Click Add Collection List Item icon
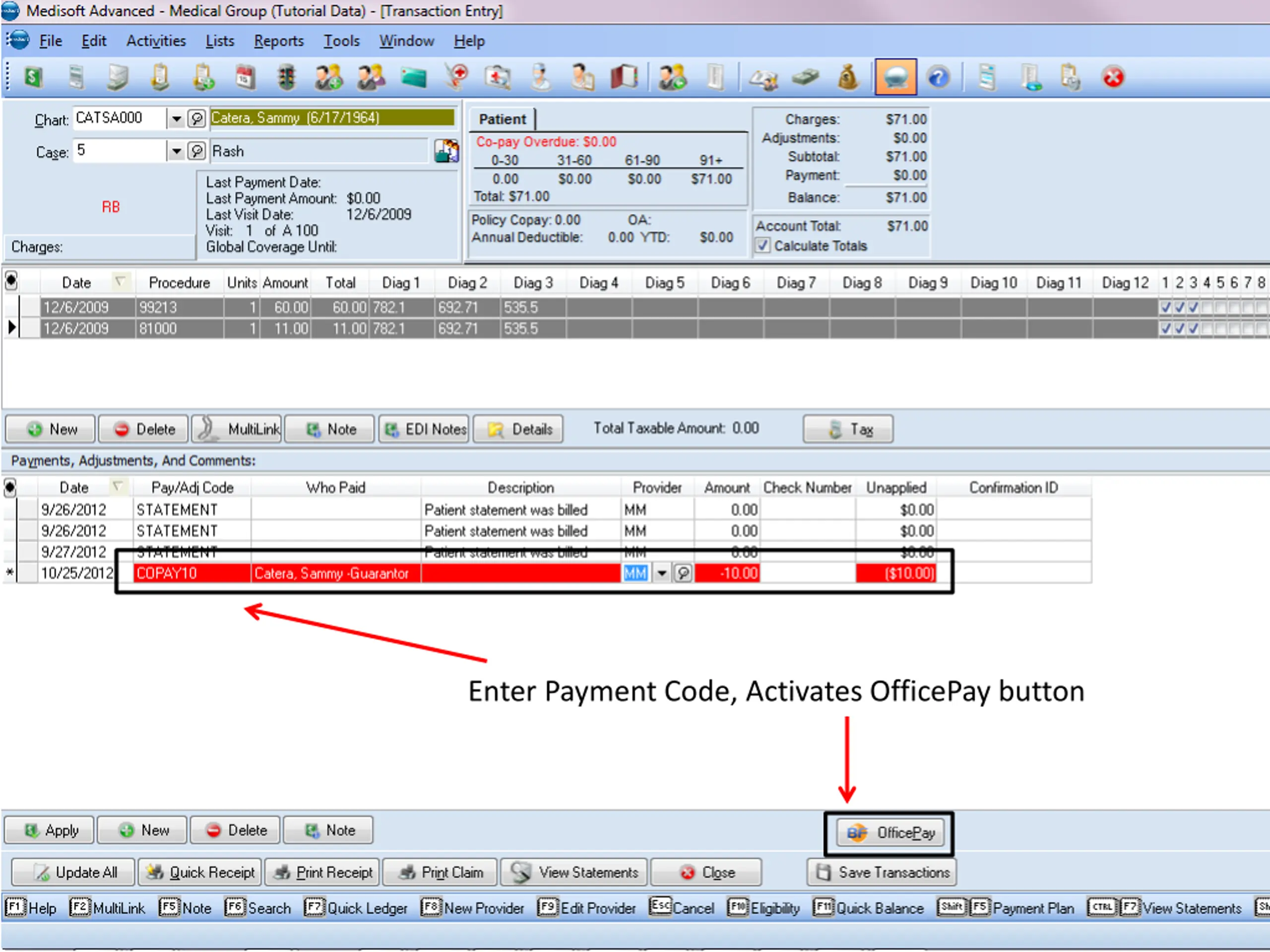Screen dimensions: 1270x952 click(x=203, y=77)
